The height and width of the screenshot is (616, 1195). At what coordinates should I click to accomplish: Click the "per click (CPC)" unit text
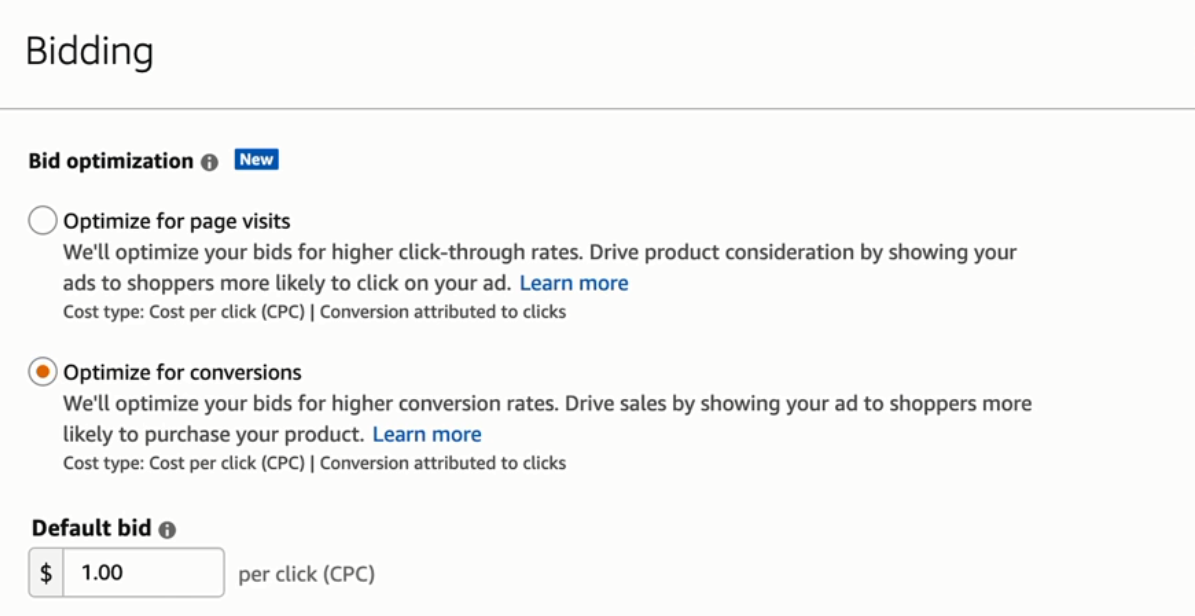pos(306,575)
